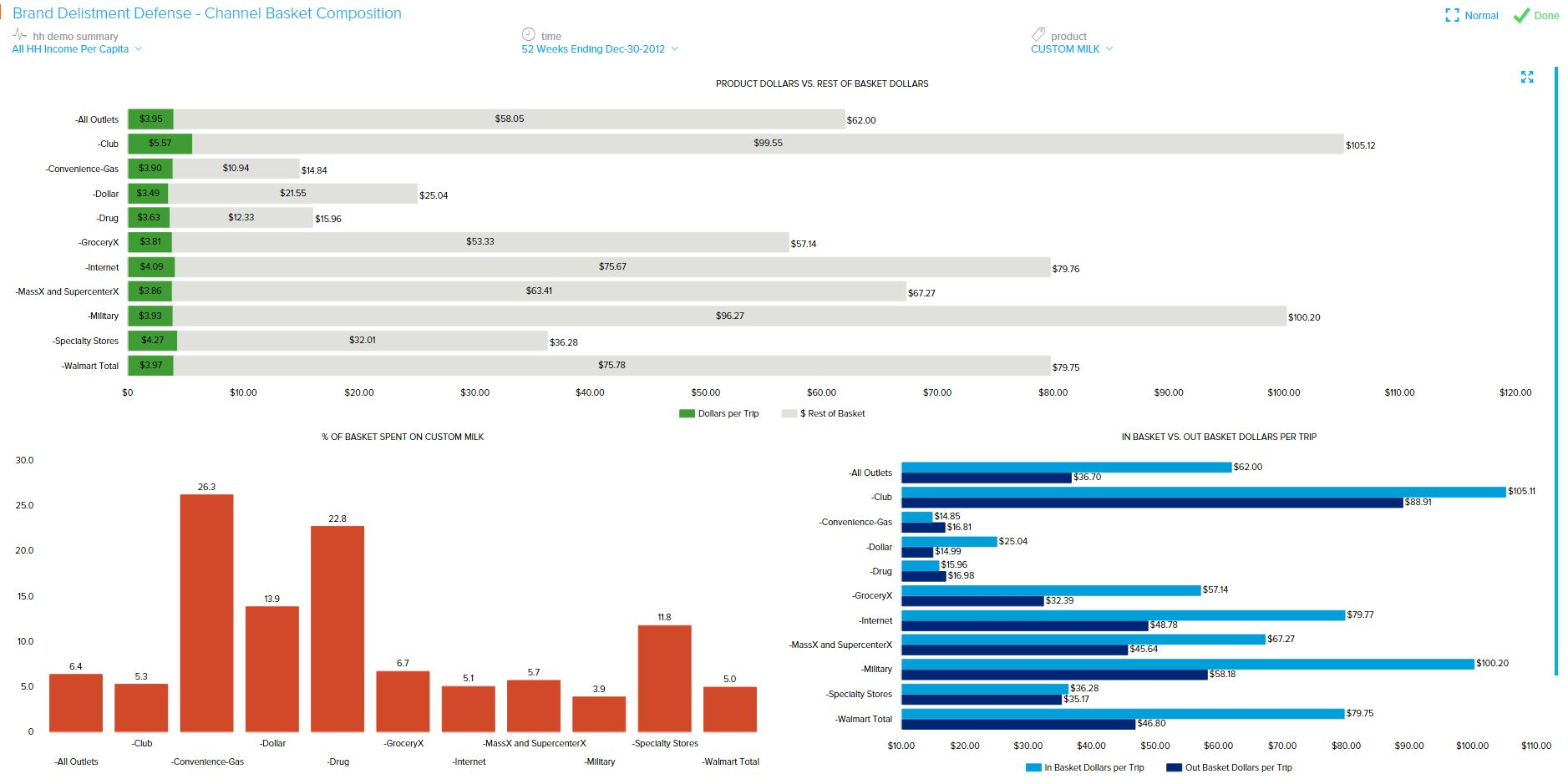1568x784 pixels.
Task: Click the Club $88.91 out basket bar
Action: coord(1151,503)
